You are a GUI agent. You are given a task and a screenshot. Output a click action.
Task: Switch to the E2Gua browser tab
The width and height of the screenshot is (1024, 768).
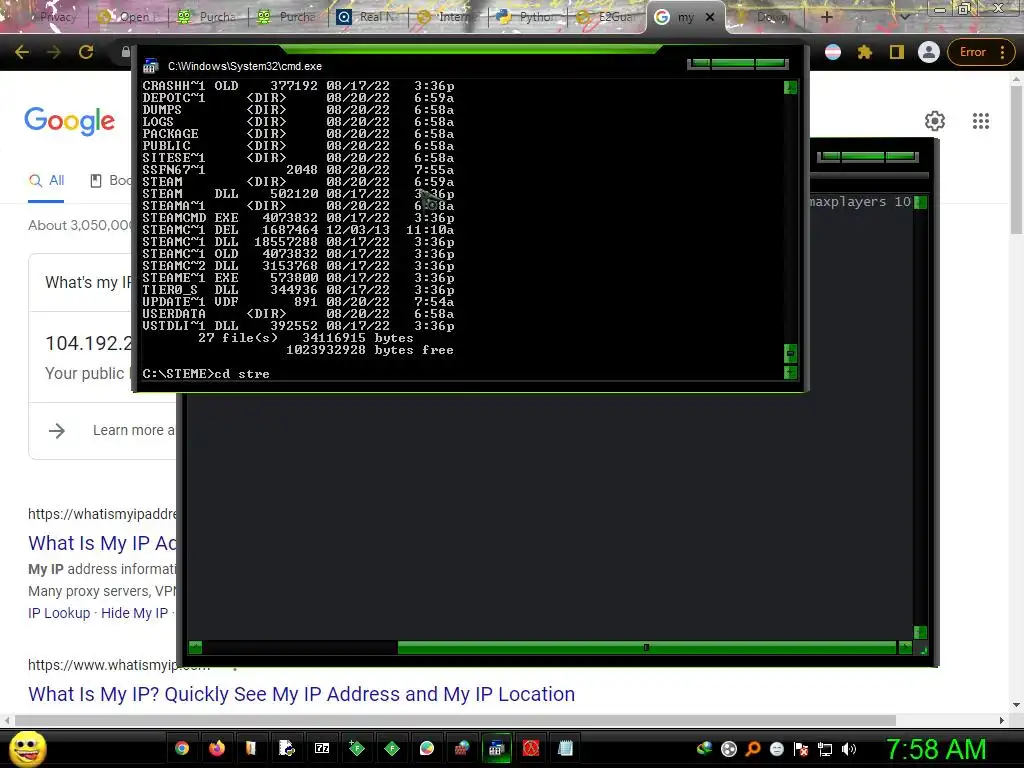(x=607, y=17)
